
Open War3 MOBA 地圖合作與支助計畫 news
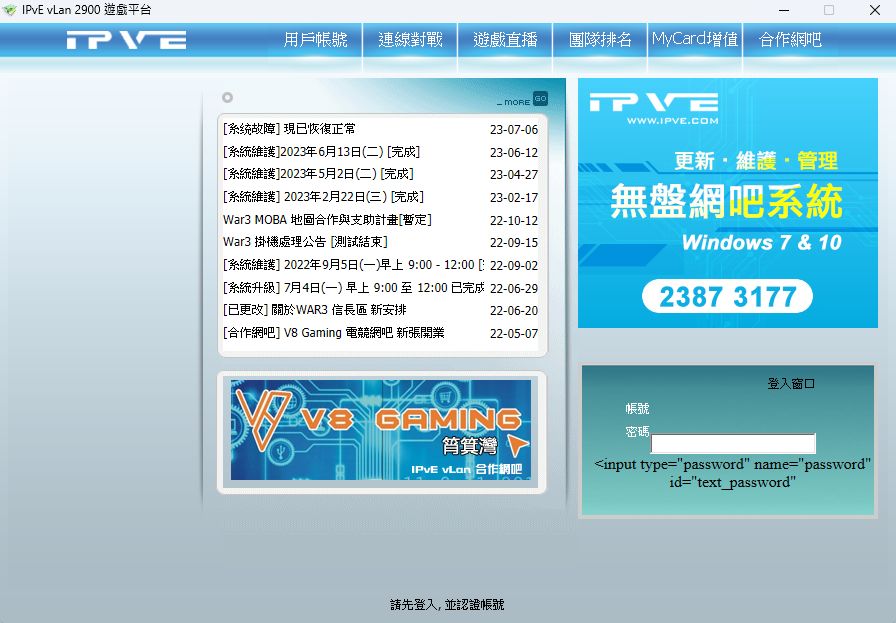[x=327, y=220]
